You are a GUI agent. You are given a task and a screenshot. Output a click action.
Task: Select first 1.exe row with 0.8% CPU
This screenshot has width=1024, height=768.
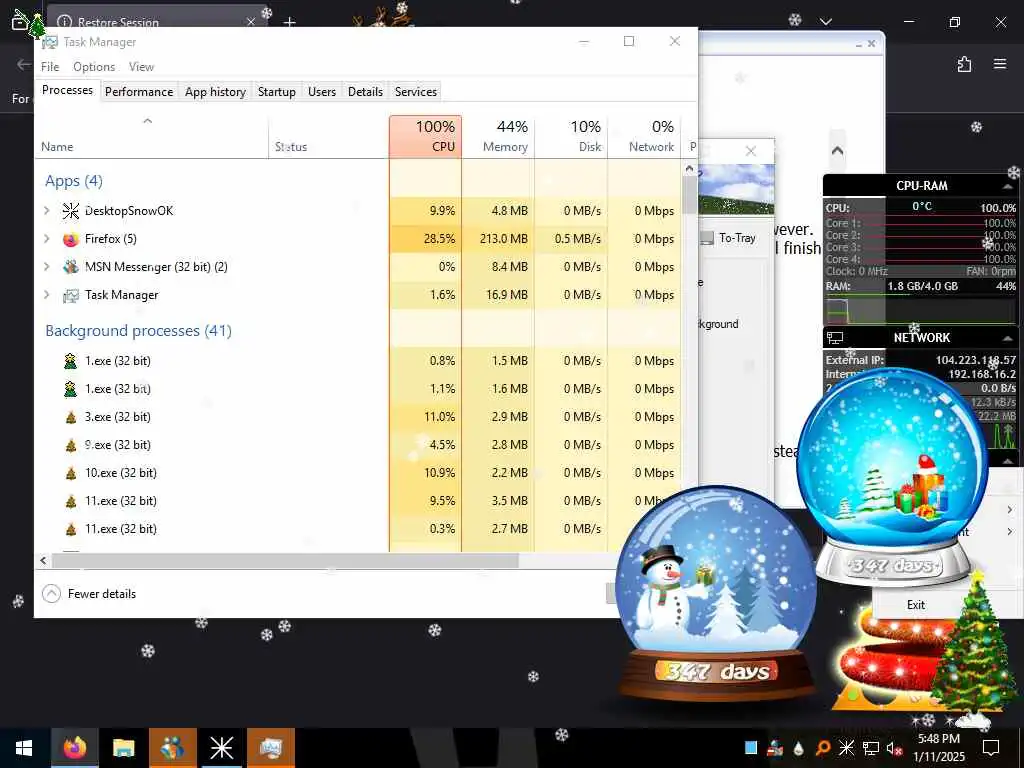(358, 360)
